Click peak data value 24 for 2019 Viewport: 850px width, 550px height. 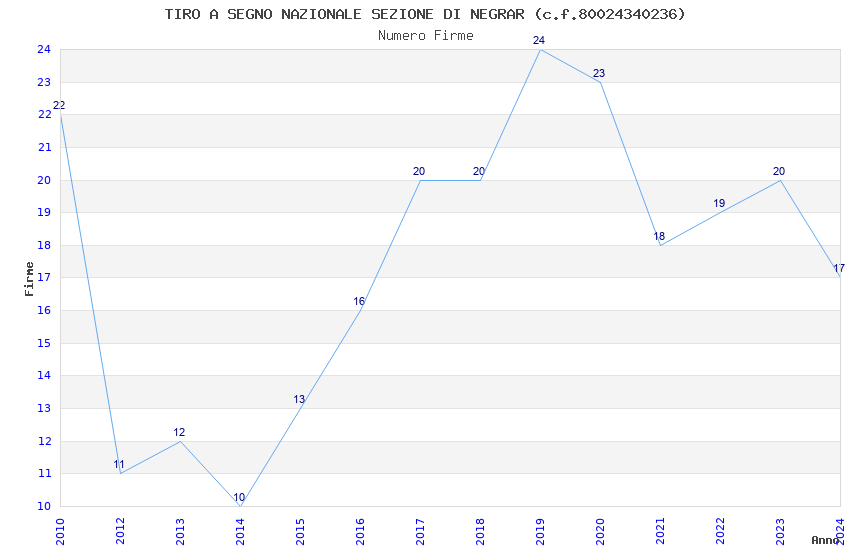point(539,41)
